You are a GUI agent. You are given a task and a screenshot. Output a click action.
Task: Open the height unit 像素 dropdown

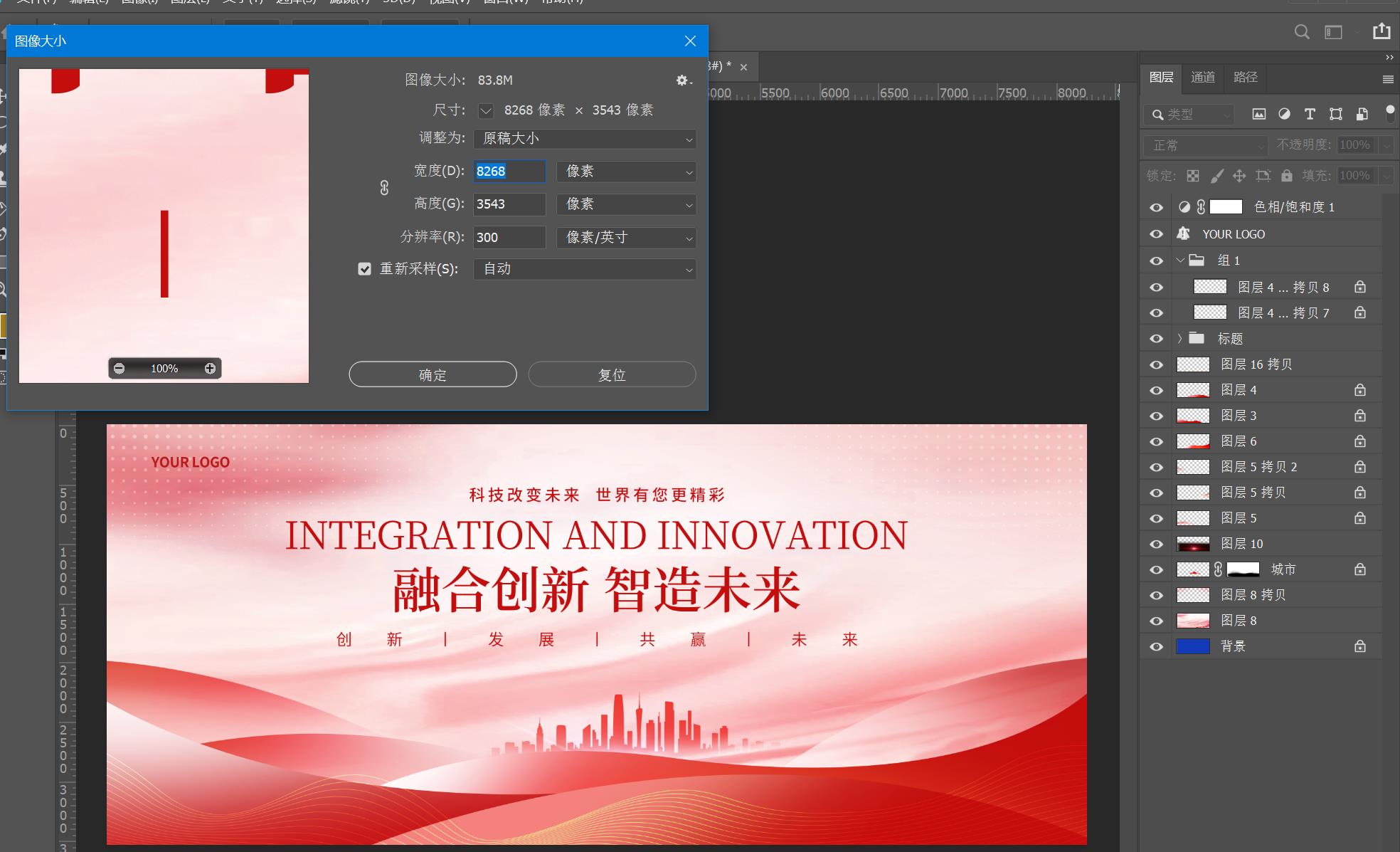point(626,204)
